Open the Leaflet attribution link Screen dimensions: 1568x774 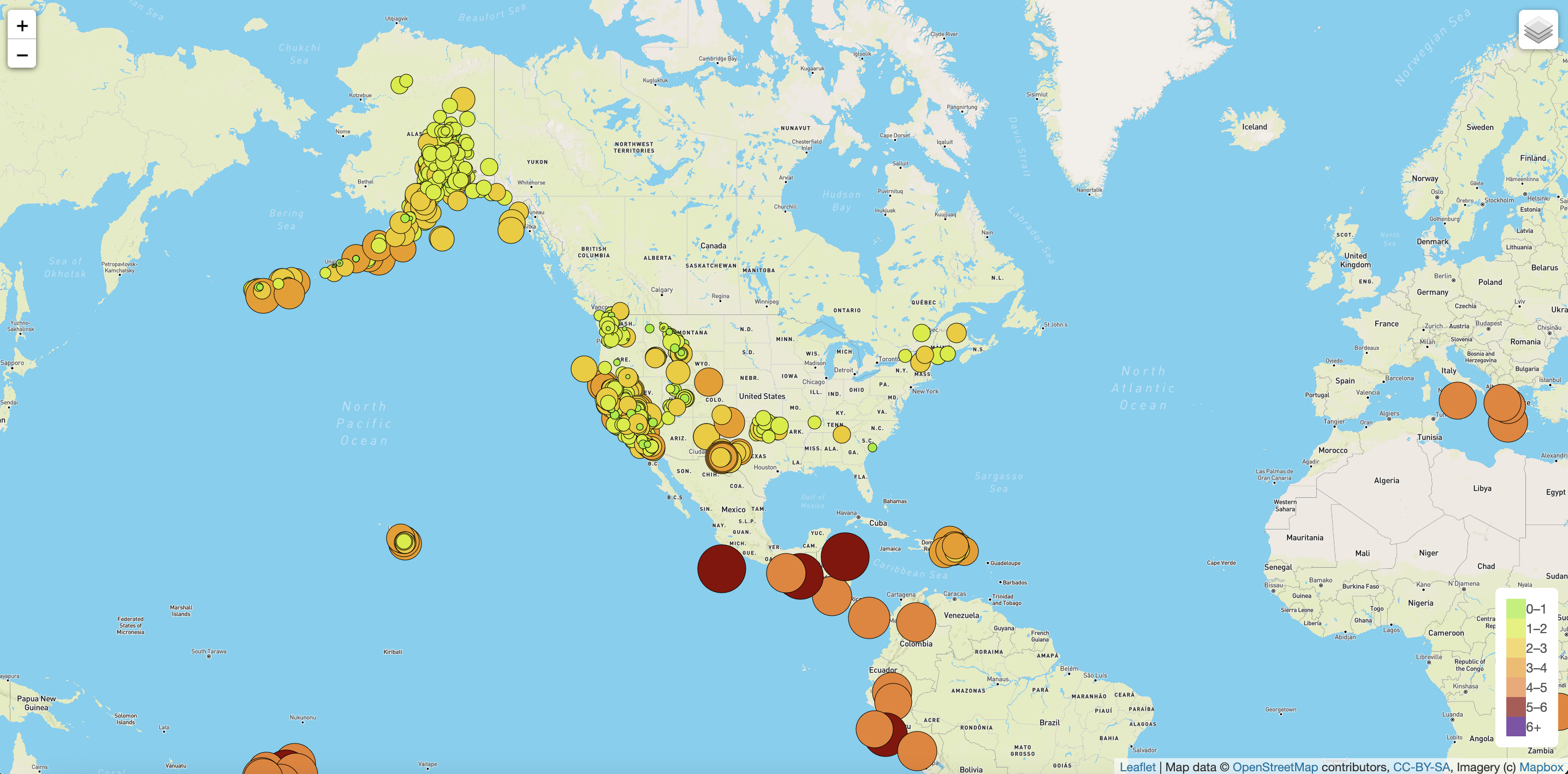1137,767
